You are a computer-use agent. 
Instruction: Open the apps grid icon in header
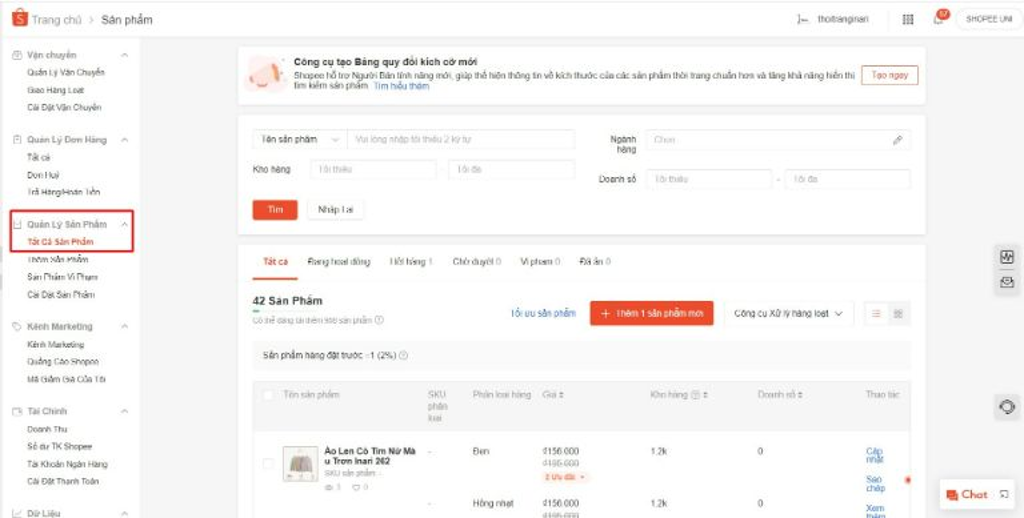(907, 19)
